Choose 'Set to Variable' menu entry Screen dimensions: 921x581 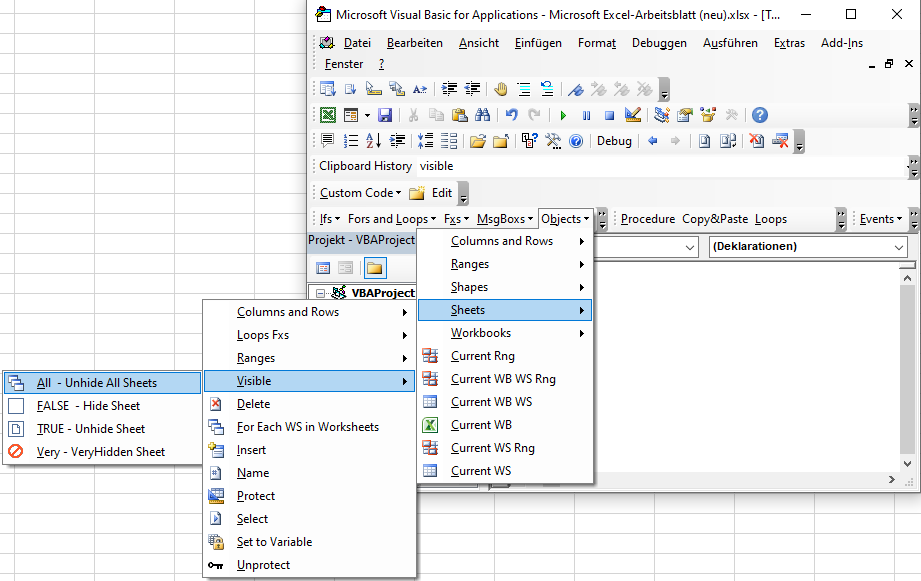(310, 542)
